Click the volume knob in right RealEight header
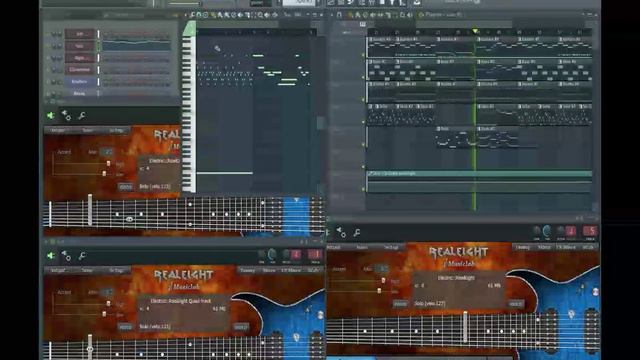The image size is (640, 360). pyautogui.click(x=547, y=231)
